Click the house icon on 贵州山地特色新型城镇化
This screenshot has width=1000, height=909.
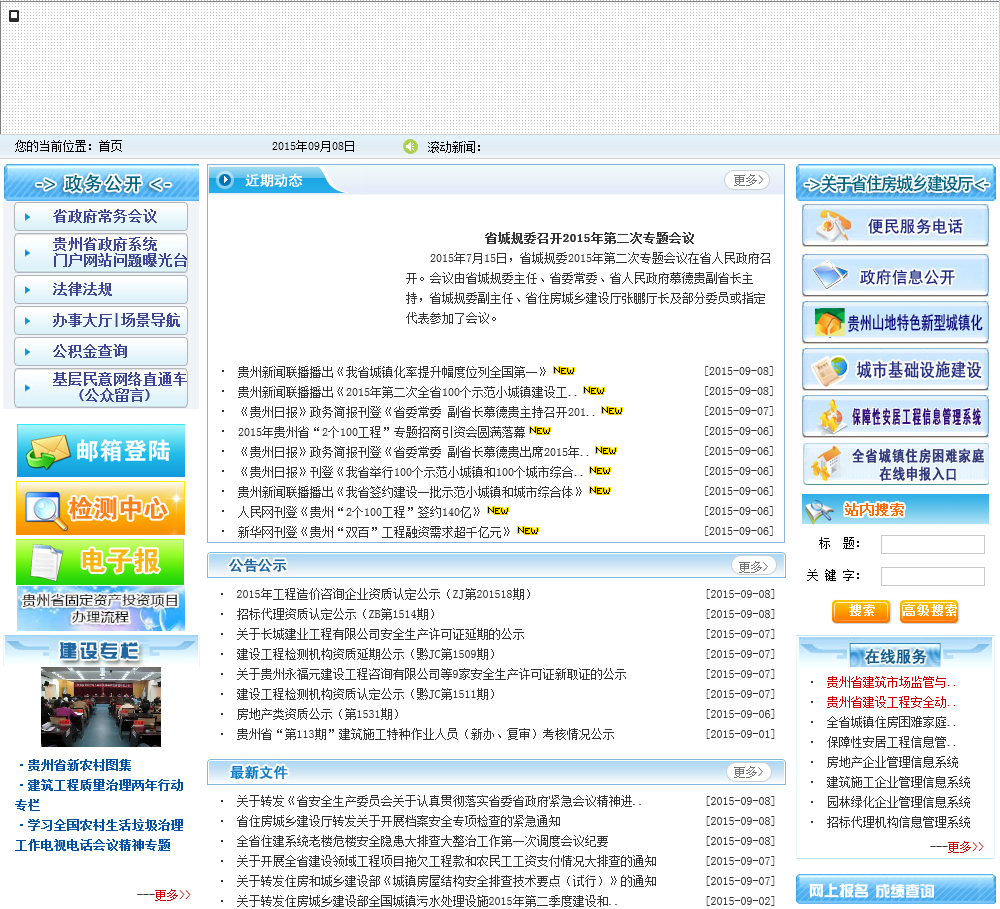(x=829, y=322)
